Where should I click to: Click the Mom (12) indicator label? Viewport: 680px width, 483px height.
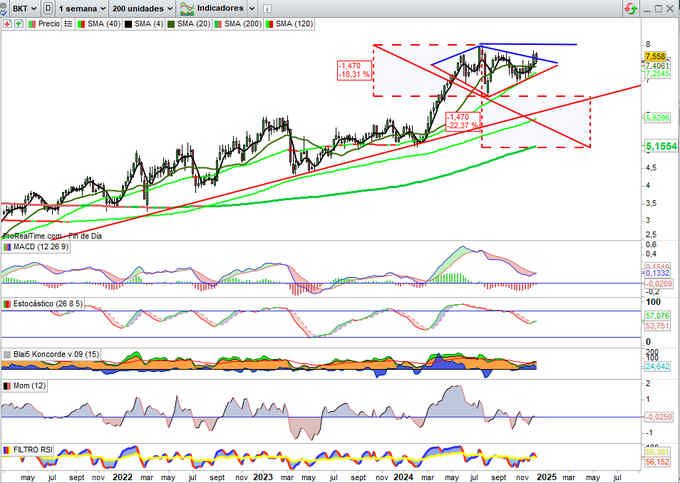[x=25, y=384]
